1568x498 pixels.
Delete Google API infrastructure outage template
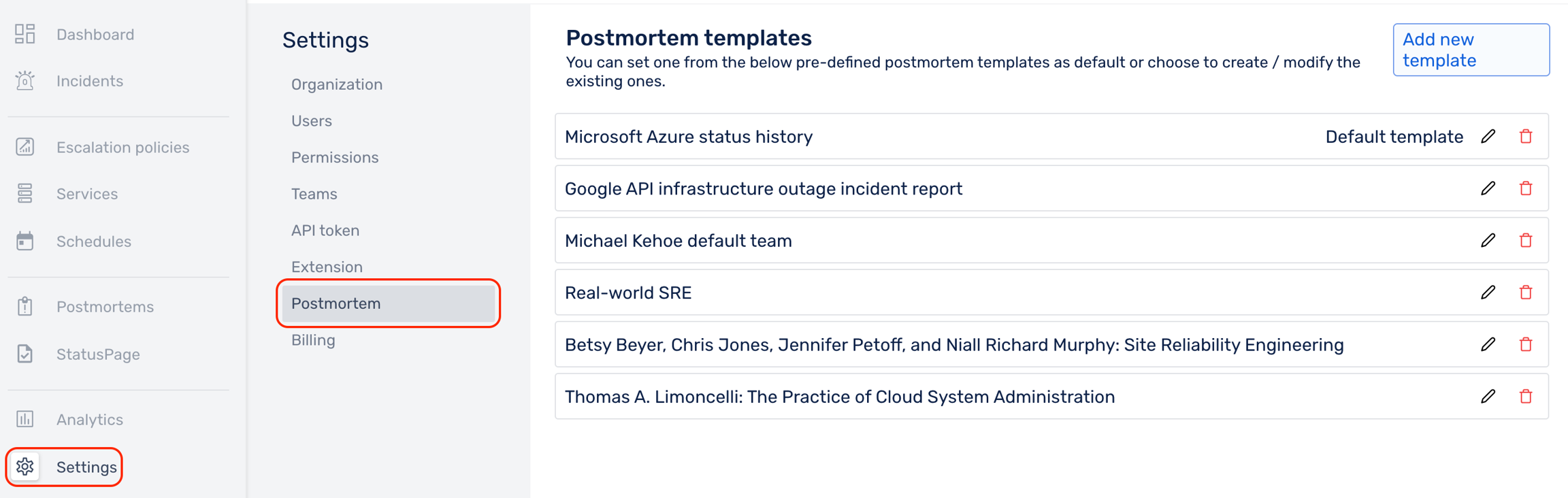(1526, 188)
